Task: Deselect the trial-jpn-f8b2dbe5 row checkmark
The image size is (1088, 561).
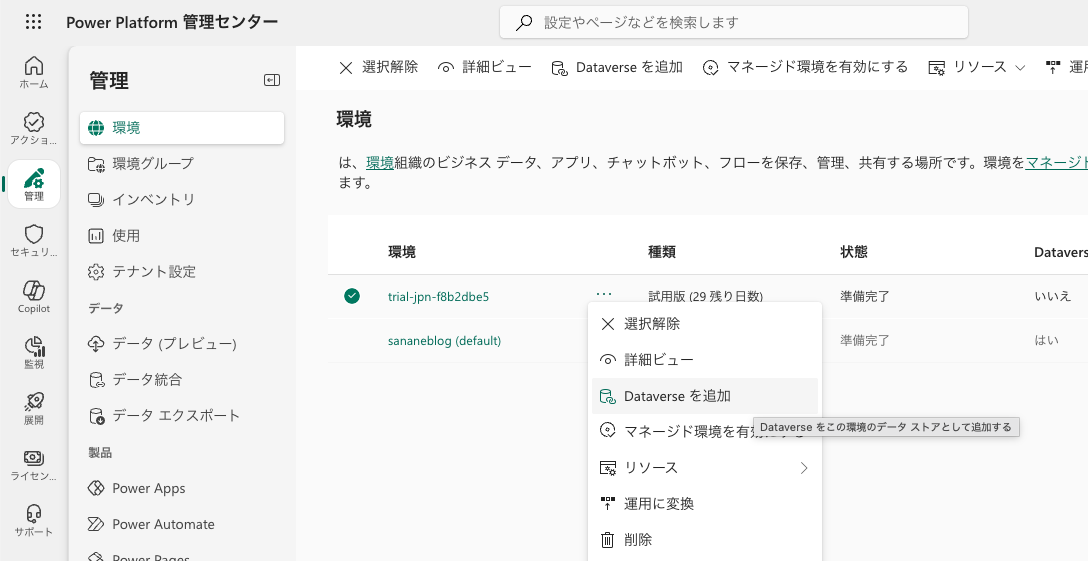Action: [x=352, y=296]
